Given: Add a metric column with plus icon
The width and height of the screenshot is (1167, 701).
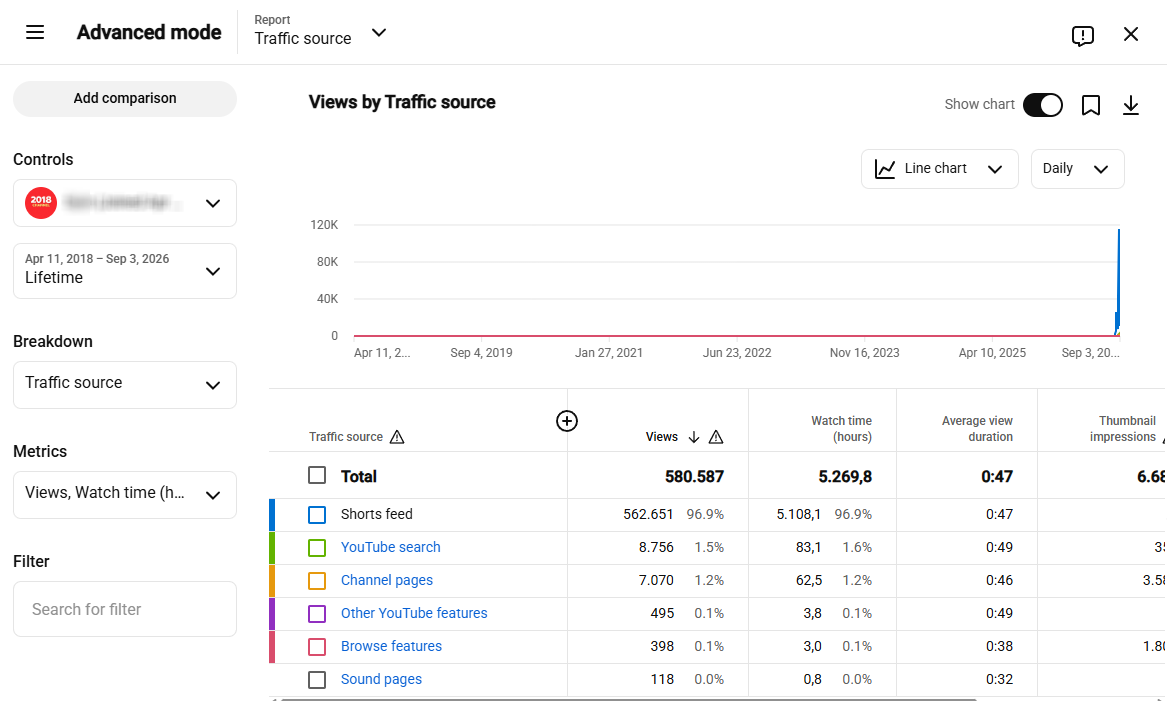Looking at the screenshot, I should [x=566, y=421].
